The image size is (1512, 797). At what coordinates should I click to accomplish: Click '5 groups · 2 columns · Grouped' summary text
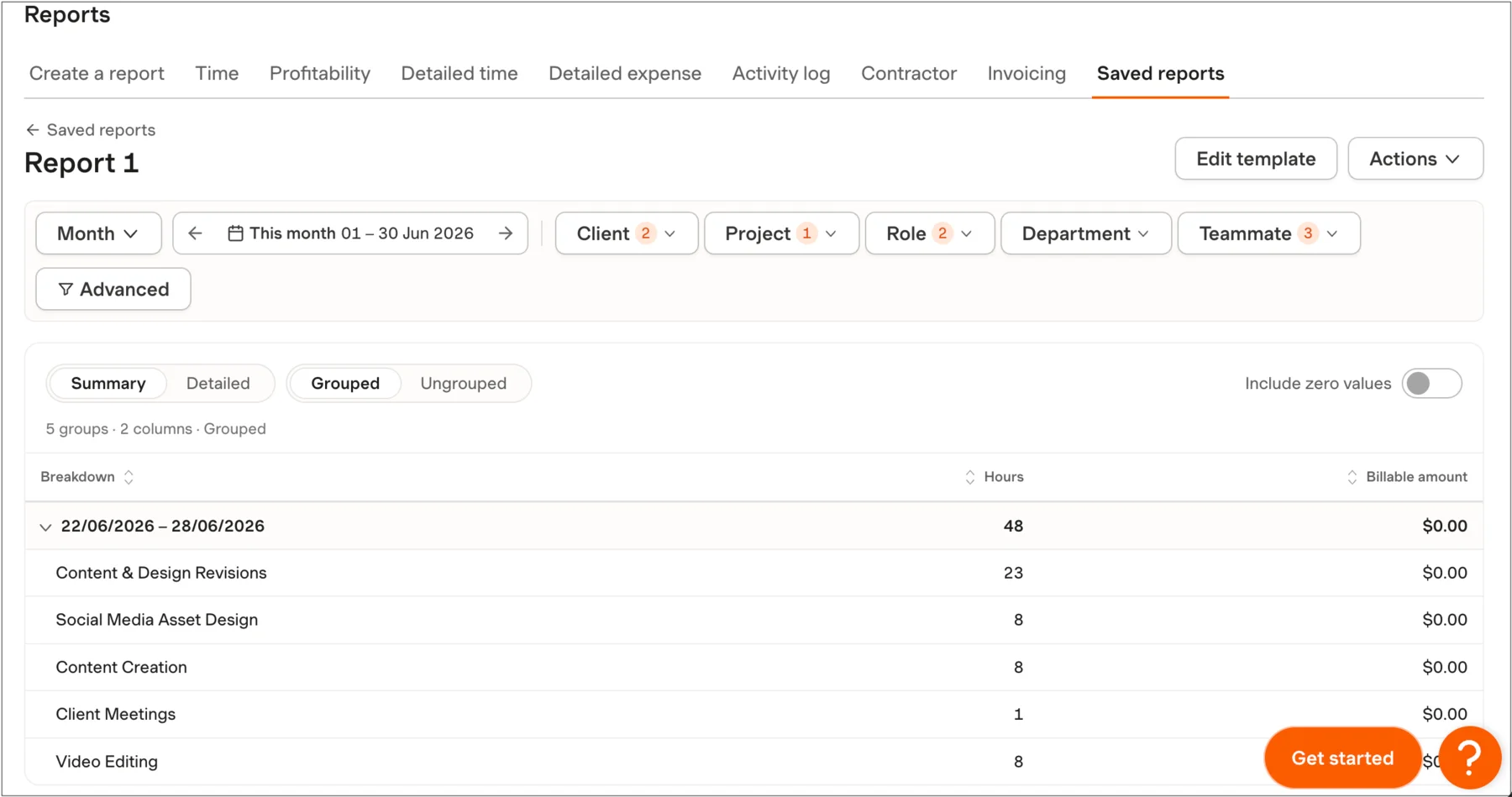tap(156, 429)
